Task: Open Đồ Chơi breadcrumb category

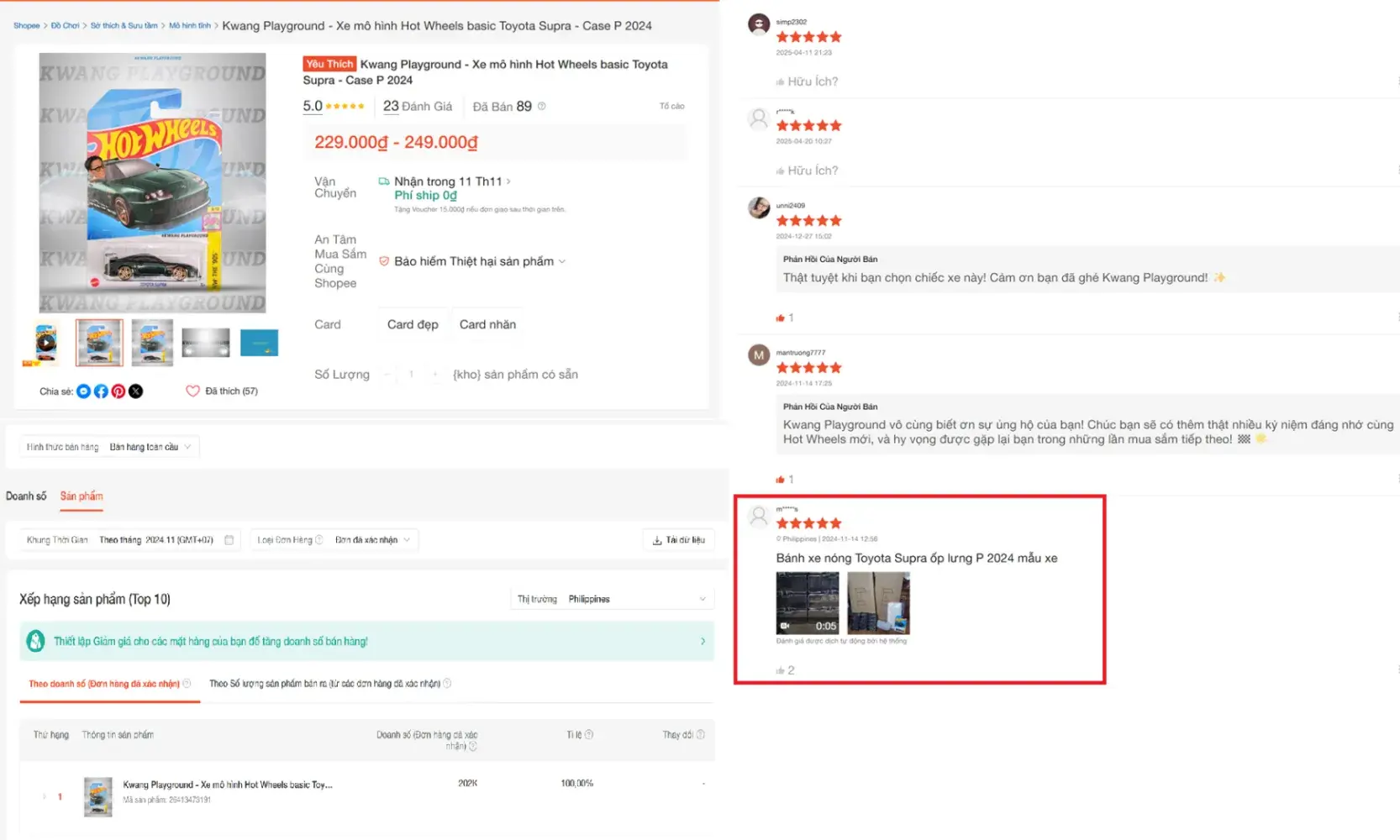Action: point(65,26)
